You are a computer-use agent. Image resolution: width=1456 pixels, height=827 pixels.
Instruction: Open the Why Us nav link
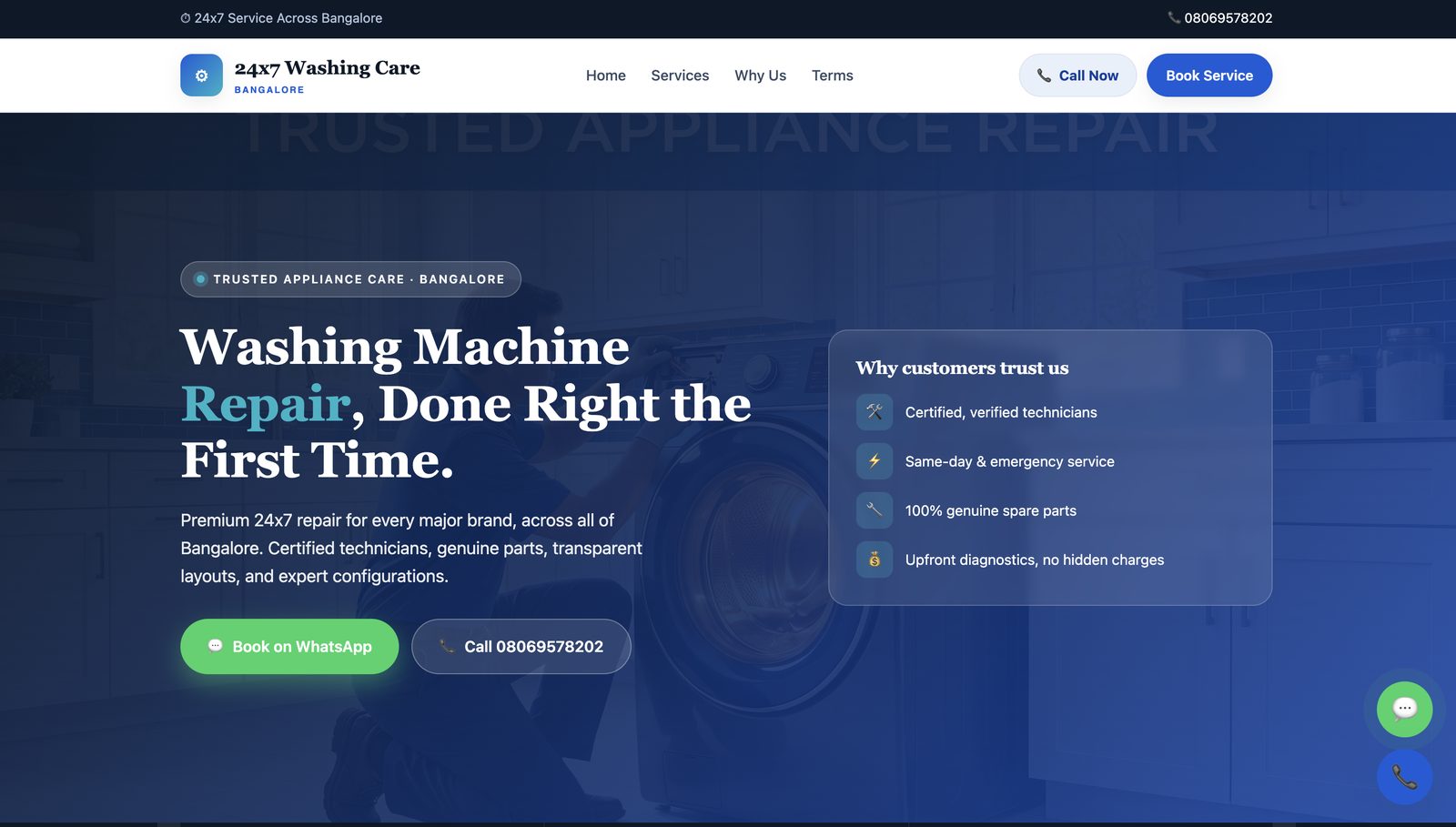coord(760,76)
